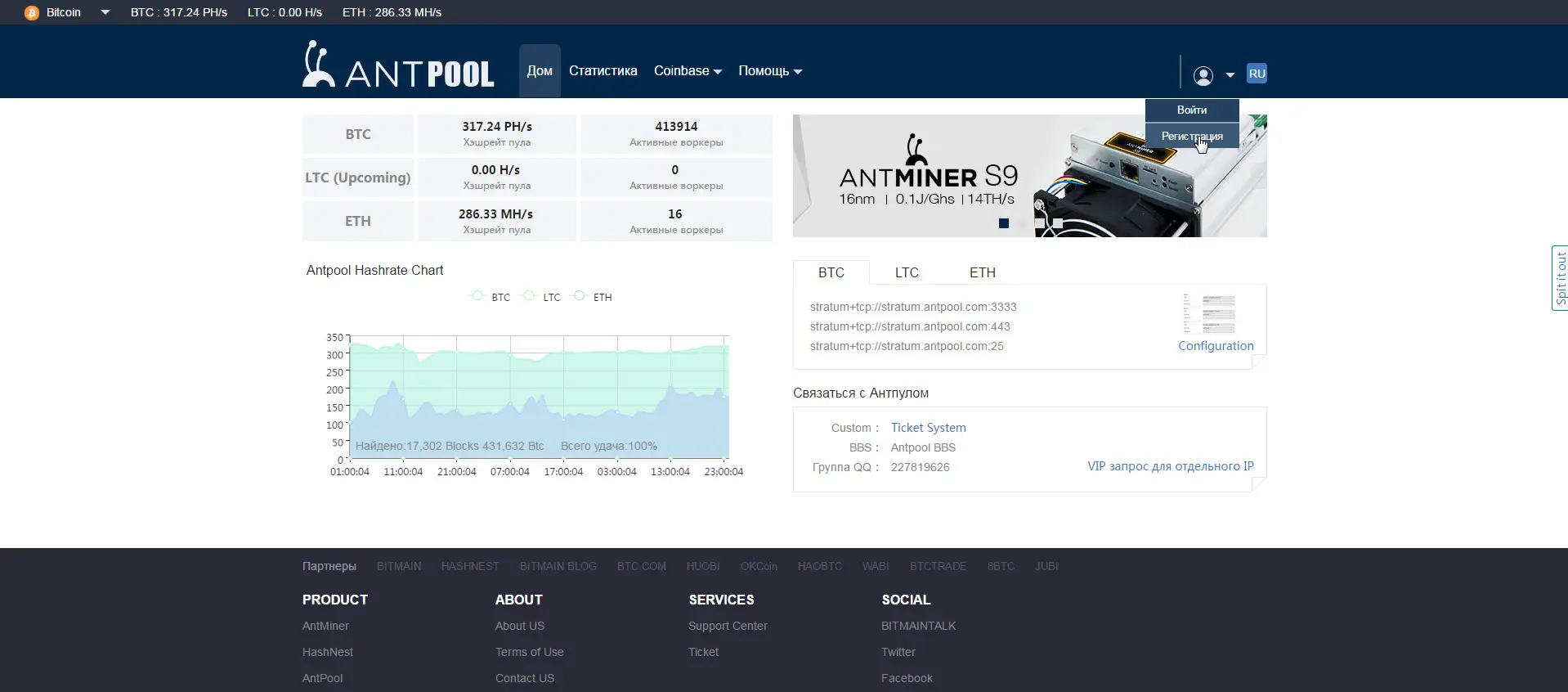Open the Статистика navigation item
The image size is (1568, 692).
(603, 71)
